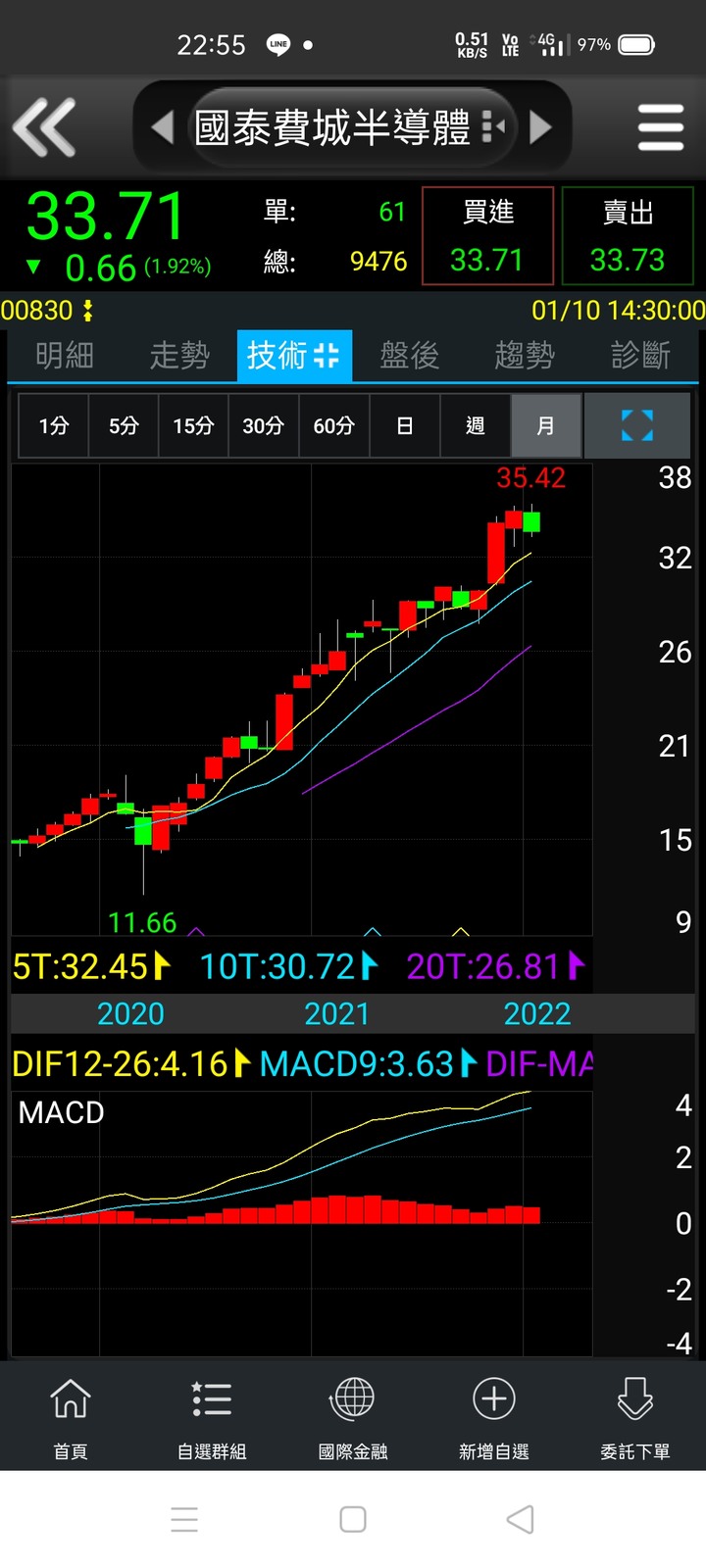Tap the yellow marker beside 00830
Screen dimensions: 706x1568
(87, 311)
